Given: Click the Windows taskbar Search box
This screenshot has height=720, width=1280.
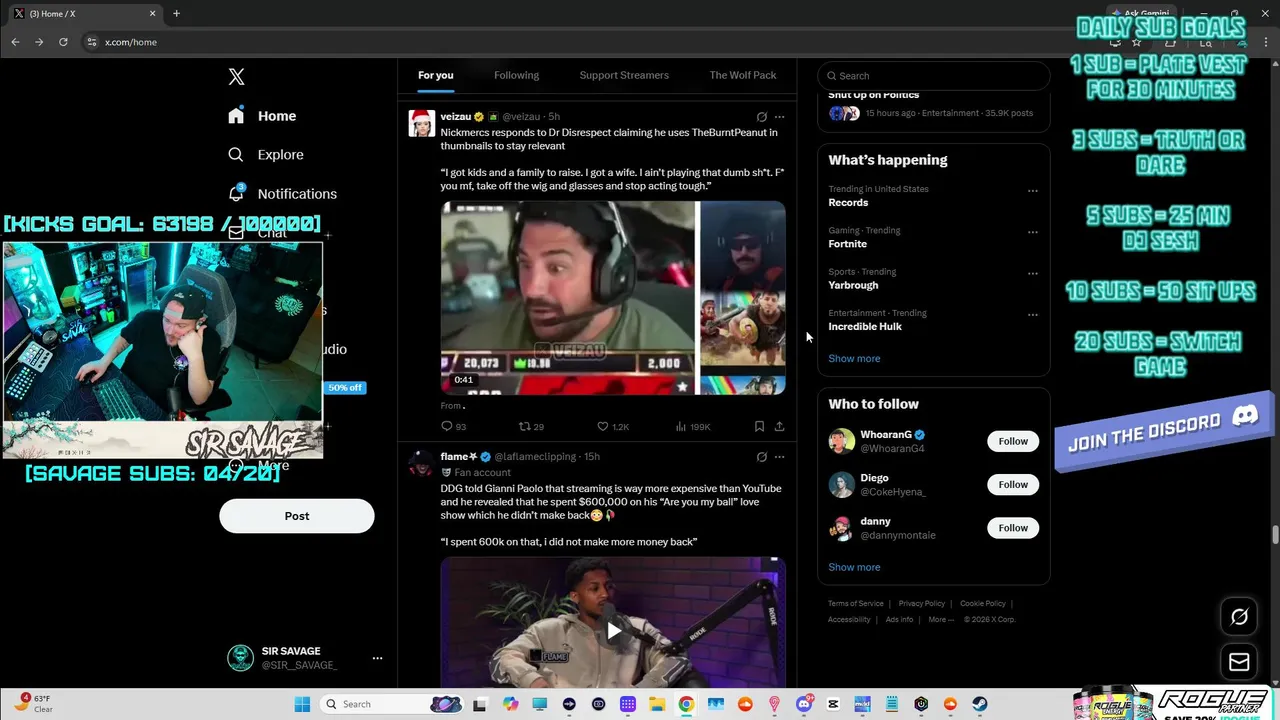Looking at the screenshot, I should (392, 704).
